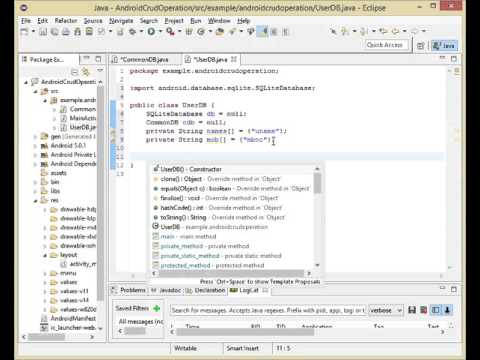Collapse the res folder node

(x=35, y=200)
